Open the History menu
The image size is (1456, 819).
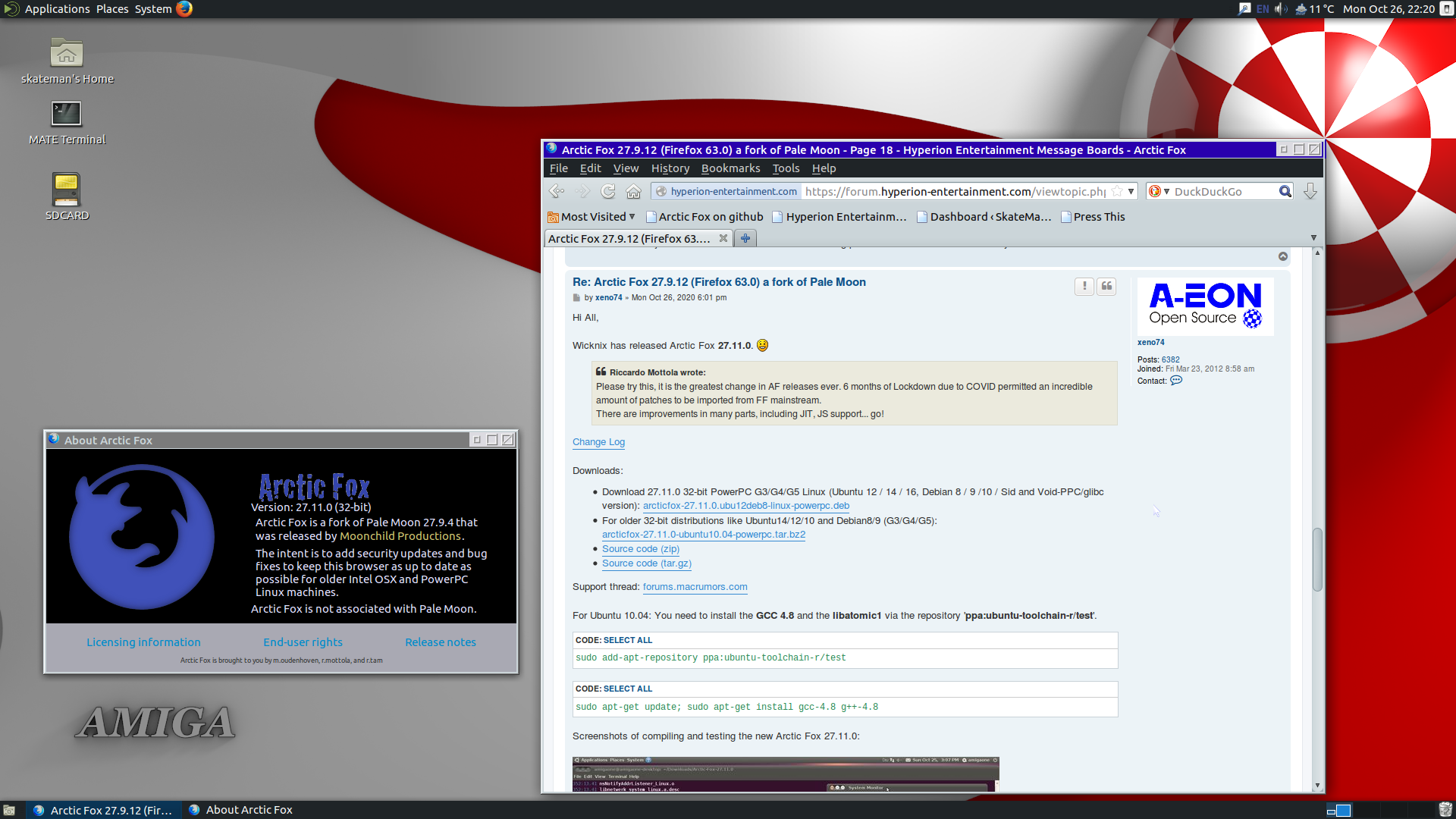pyautogui.click(x=670, y=168)
